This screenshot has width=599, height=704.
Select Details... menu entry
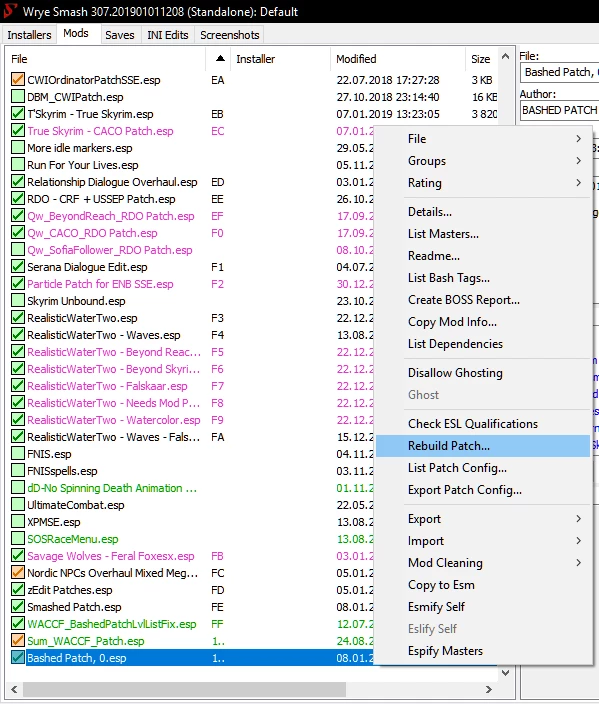pos(483,211)
